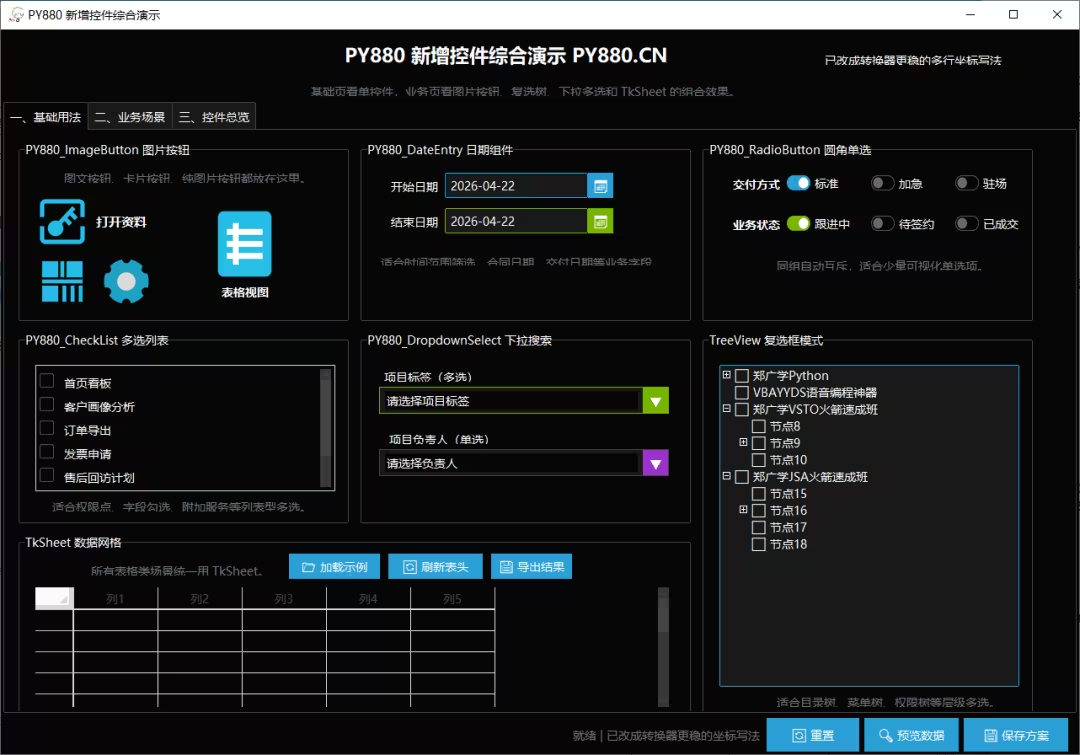This screenshot has height=755, width=1080.
Task: Click the 结束日期 date input field
Action: (x=514, y=221)
